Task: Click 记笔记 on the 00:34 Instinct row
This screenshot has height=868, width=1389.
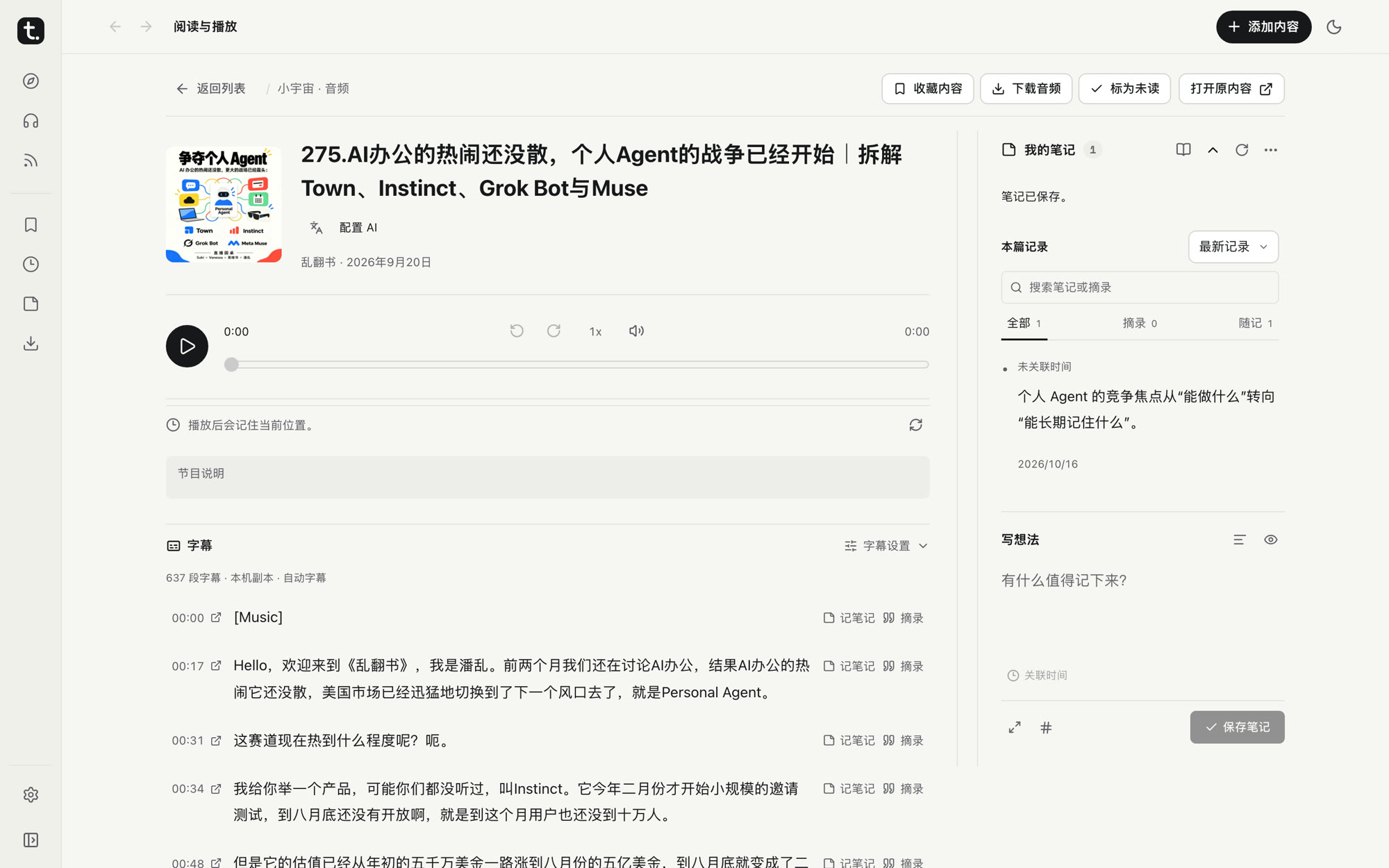Action: [x=849, y=789]
